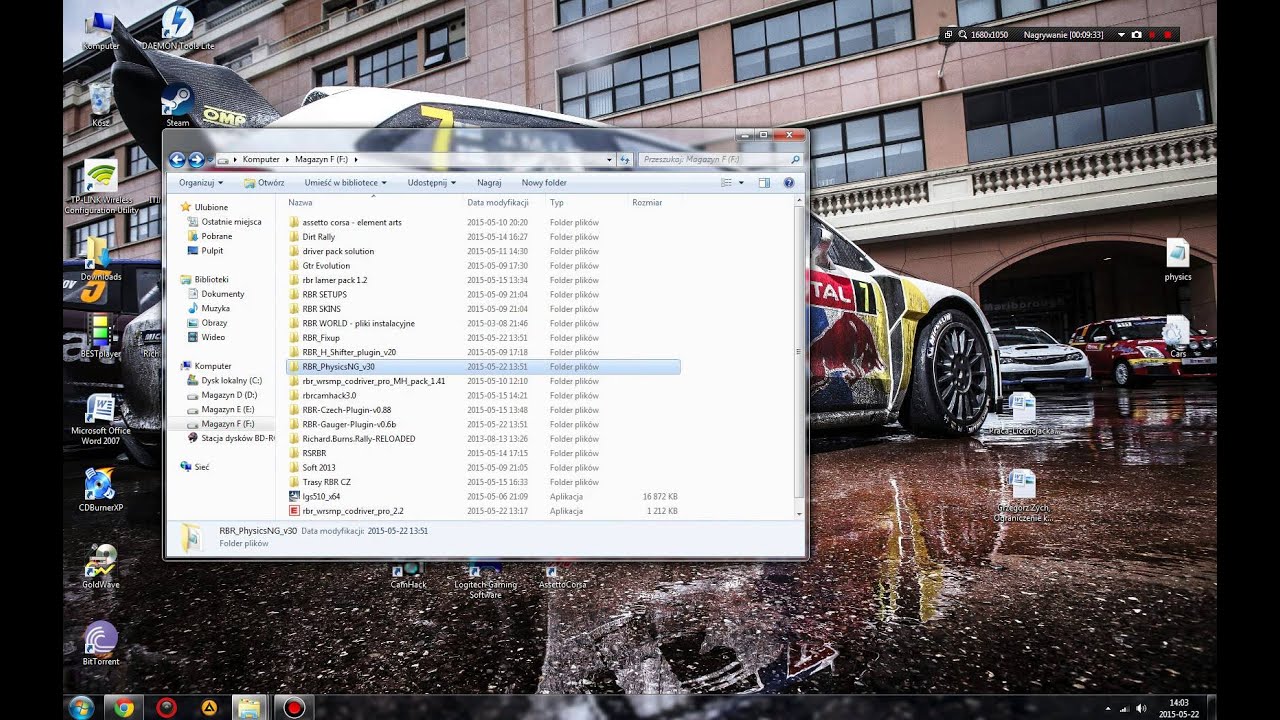This screenshot has height=720, width=1280.
Task: Open Chrome from the taskbar
Action: [124, 708]
